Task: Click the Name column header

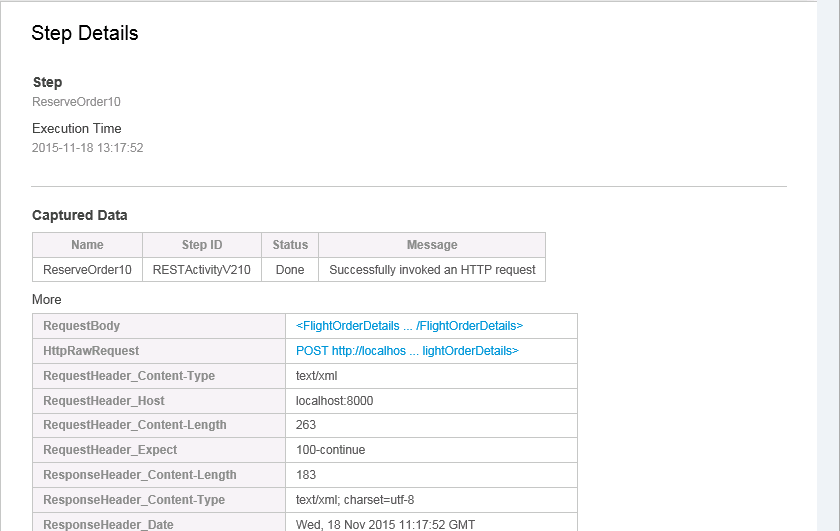Action: 87,245
